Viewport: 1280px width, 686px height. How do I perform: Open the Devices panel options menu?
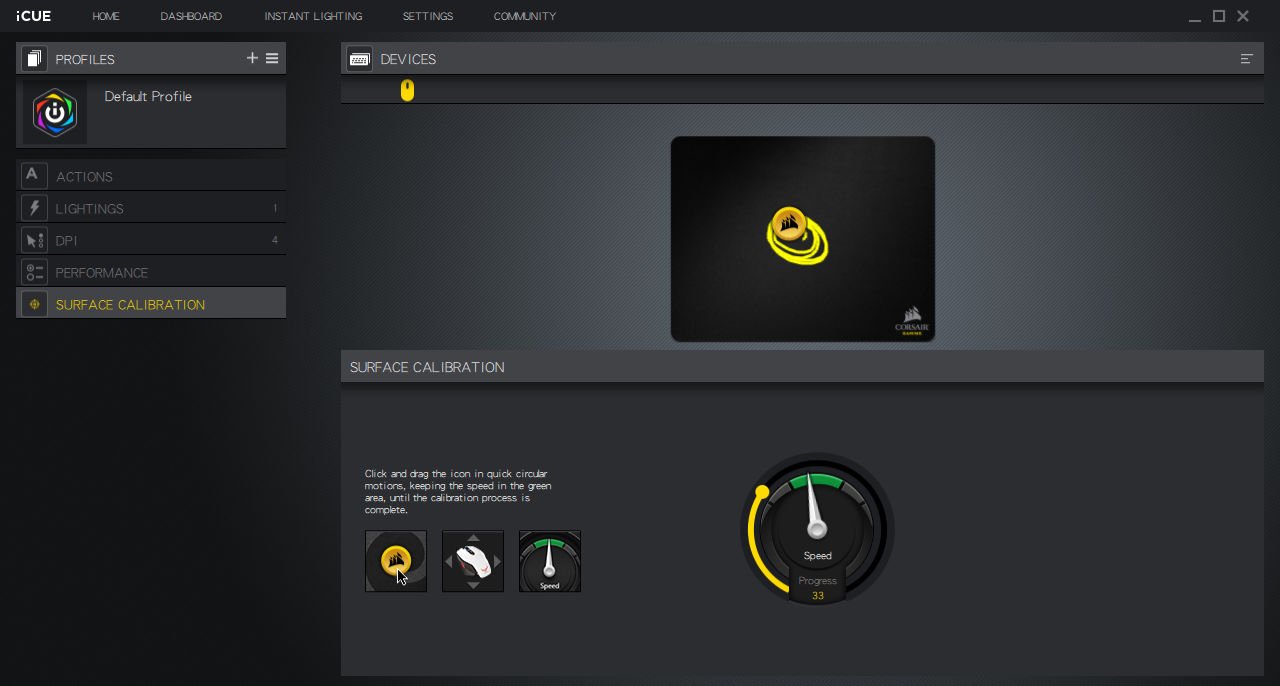tap(1247, 59)
